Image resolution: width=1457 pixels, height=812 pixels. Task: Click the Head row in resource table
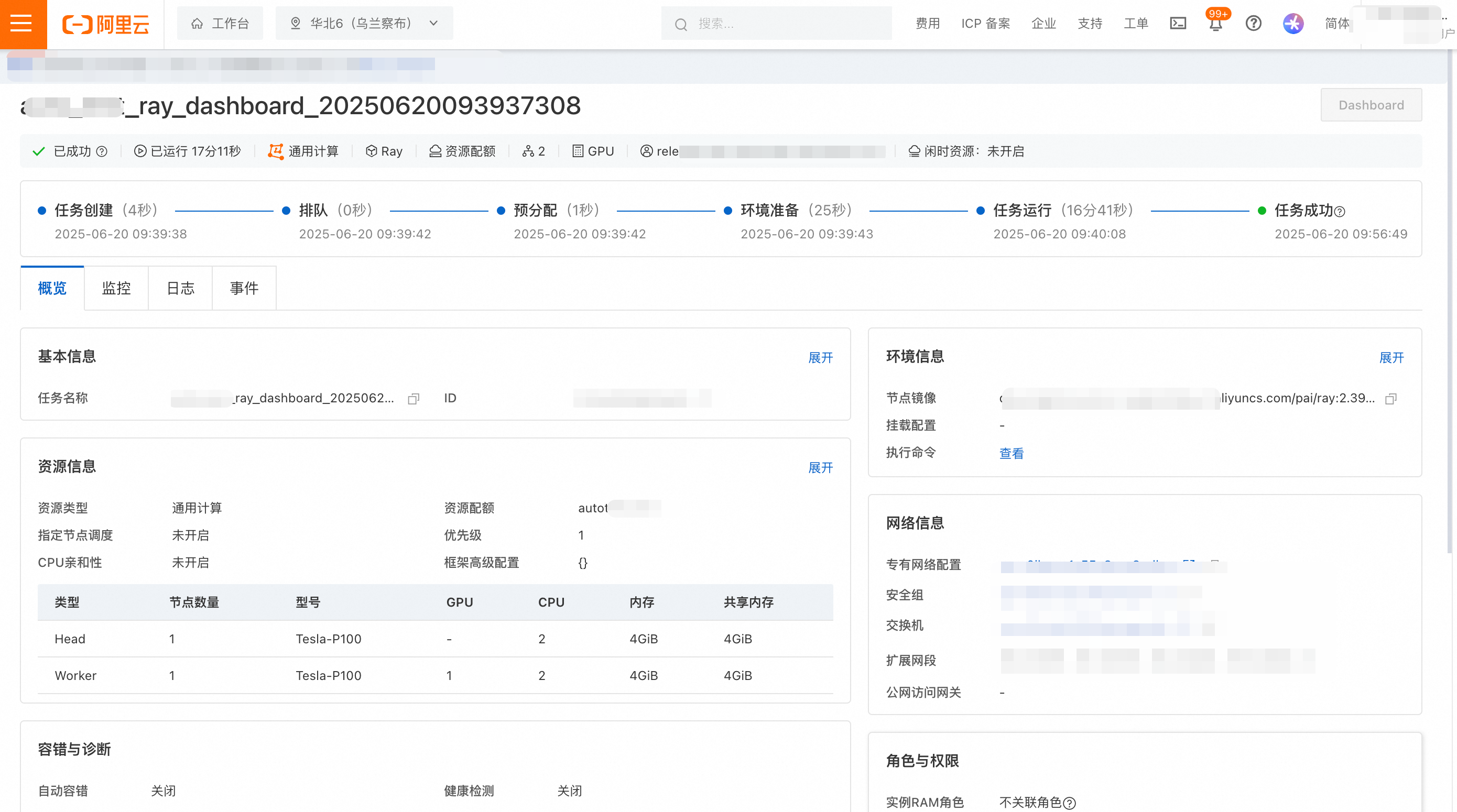[x=435, y=639]
